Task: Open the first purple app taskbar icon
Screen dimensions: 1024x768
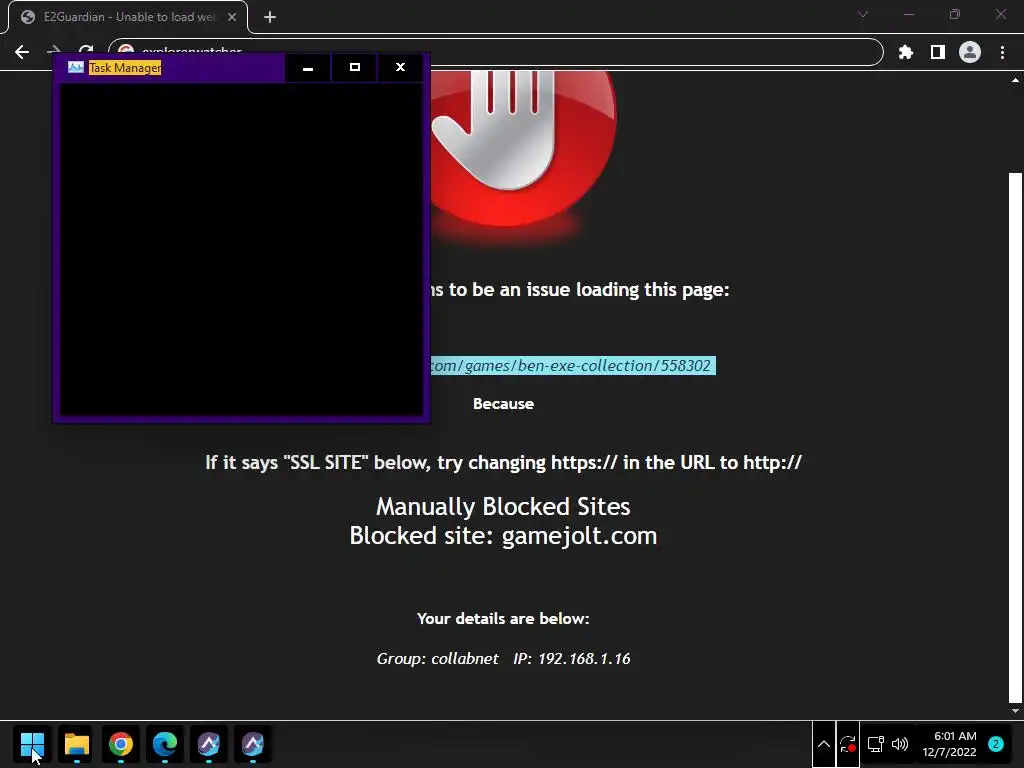Action: click(x=208, y=744)
